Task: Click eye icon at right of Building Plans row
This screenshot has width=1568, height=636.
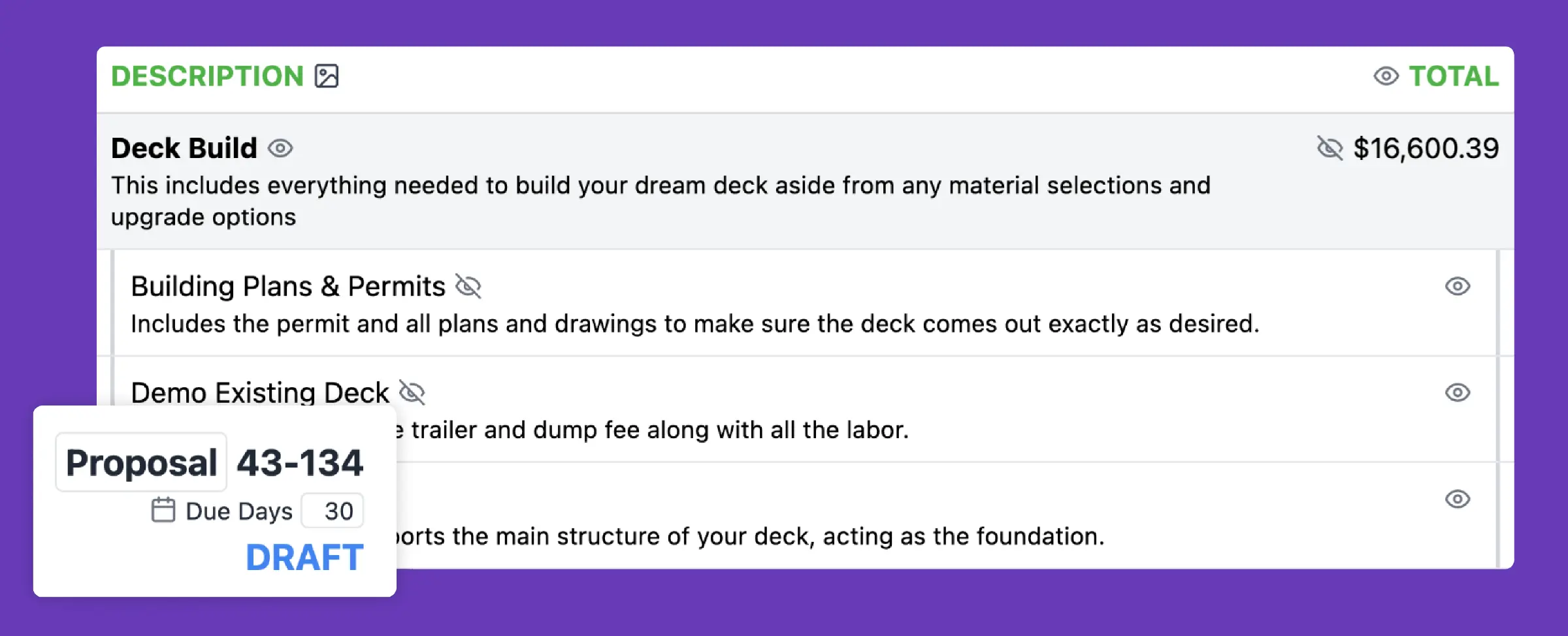Action: pyautogui.click(x=1457, y=287)
